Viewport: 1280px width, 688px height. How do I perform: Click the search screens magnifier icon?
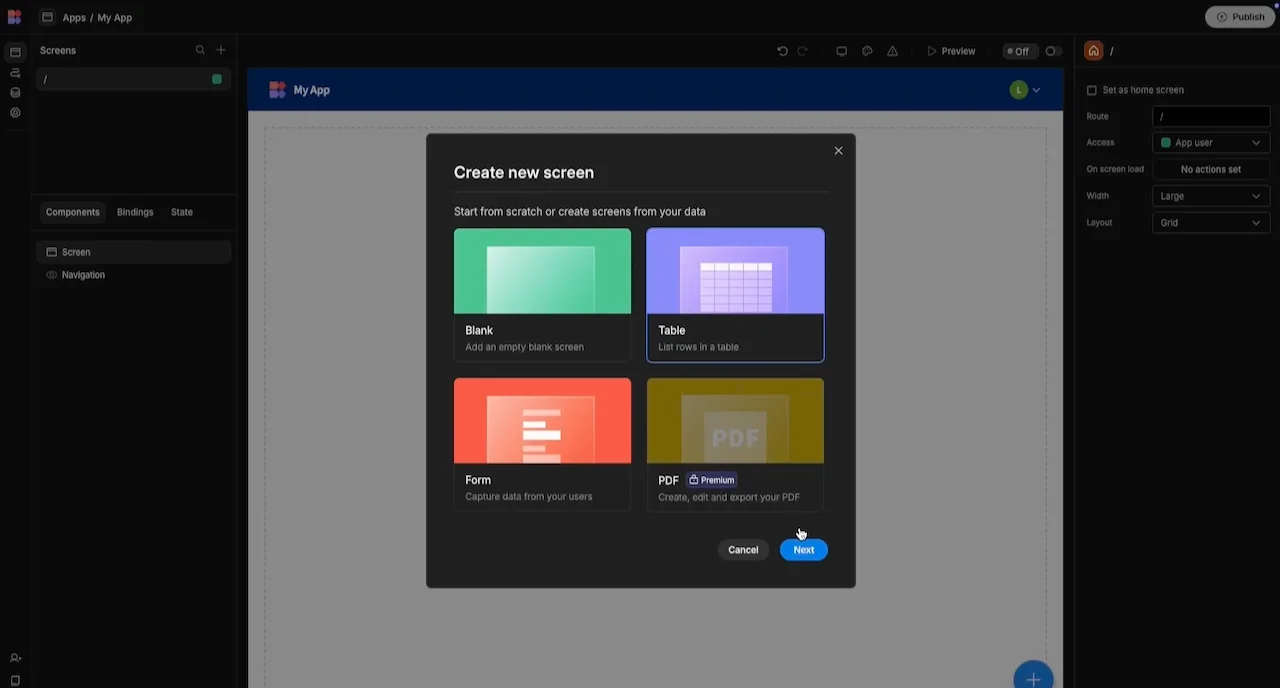point(200,50)
